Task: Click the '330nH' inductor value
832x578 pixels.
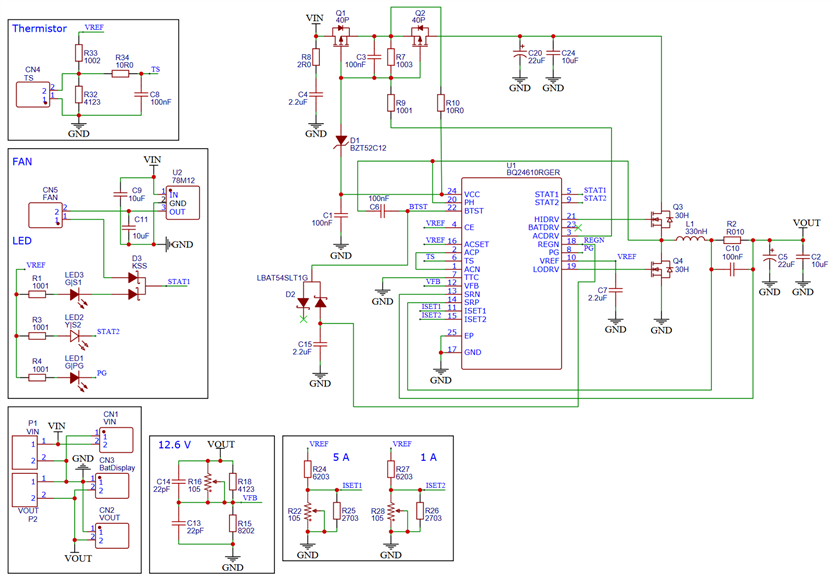Action: tap(696, 231)
